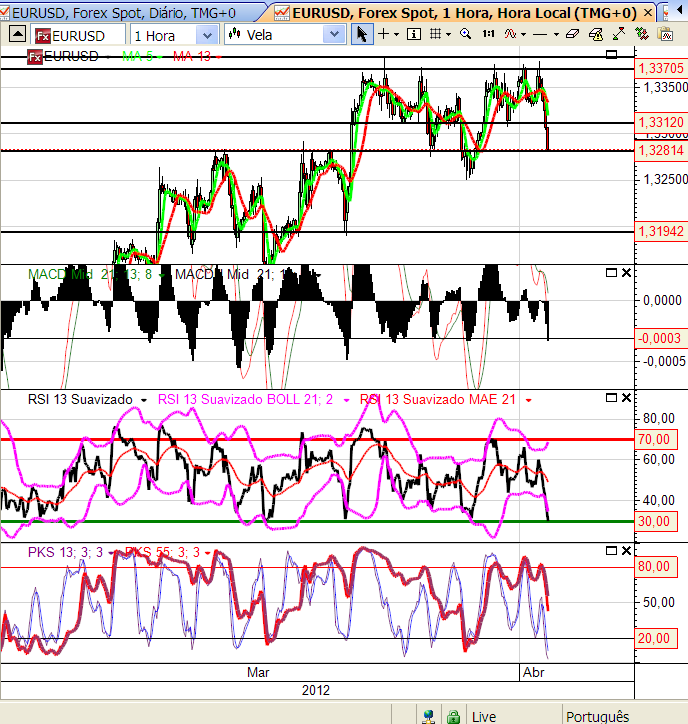Open RSI 13 Suavizado MAE 21 menu
The width and height of the screenshot is (688, 724).
click(529, 400)
